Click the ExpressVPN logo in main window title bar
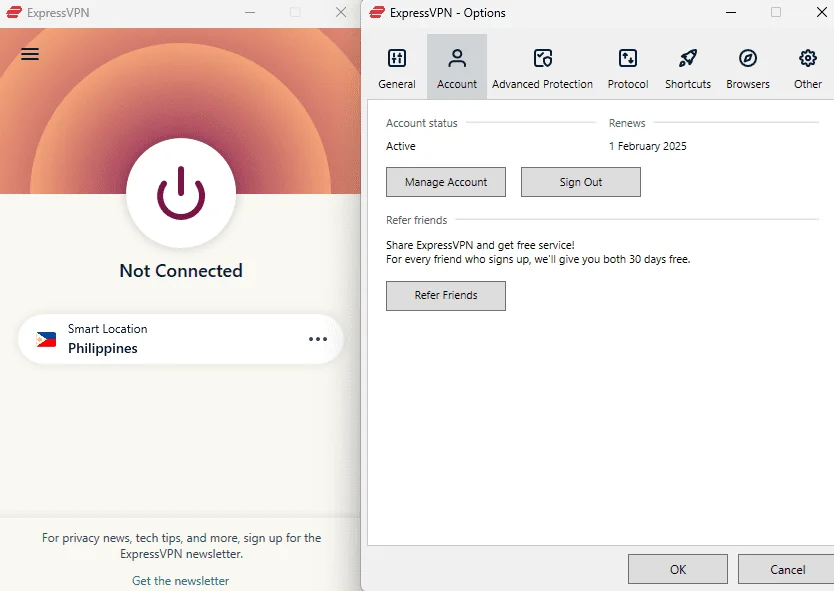Image resolution: width=834 pixels, height=591 pixels. pyautogui.click(x=14, y=12)
